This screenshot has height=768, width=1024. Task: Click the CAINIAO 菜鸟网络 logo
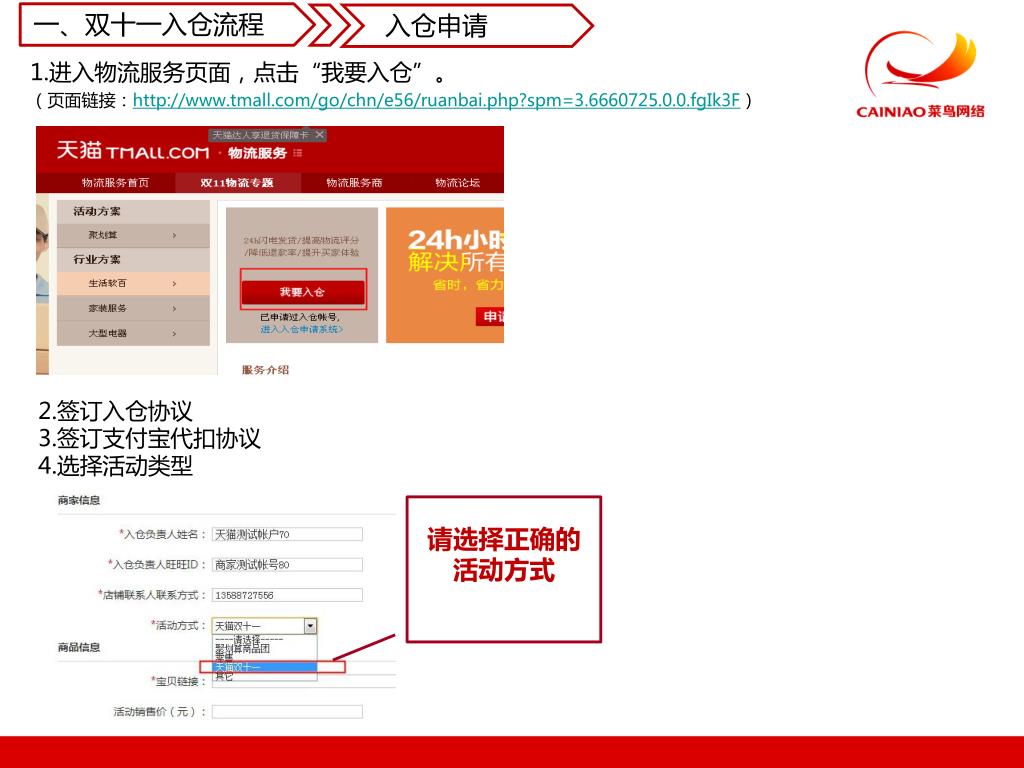tap(921, 74)
